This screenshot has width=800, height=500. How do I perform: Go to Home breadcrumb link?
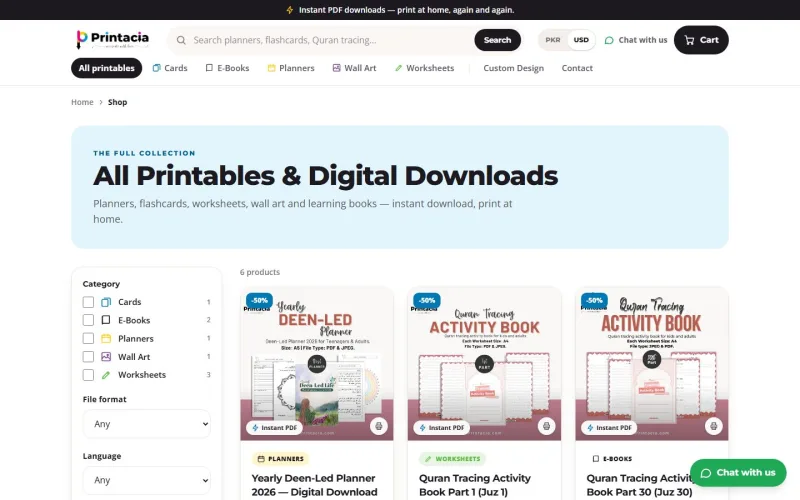coord(82,102)
